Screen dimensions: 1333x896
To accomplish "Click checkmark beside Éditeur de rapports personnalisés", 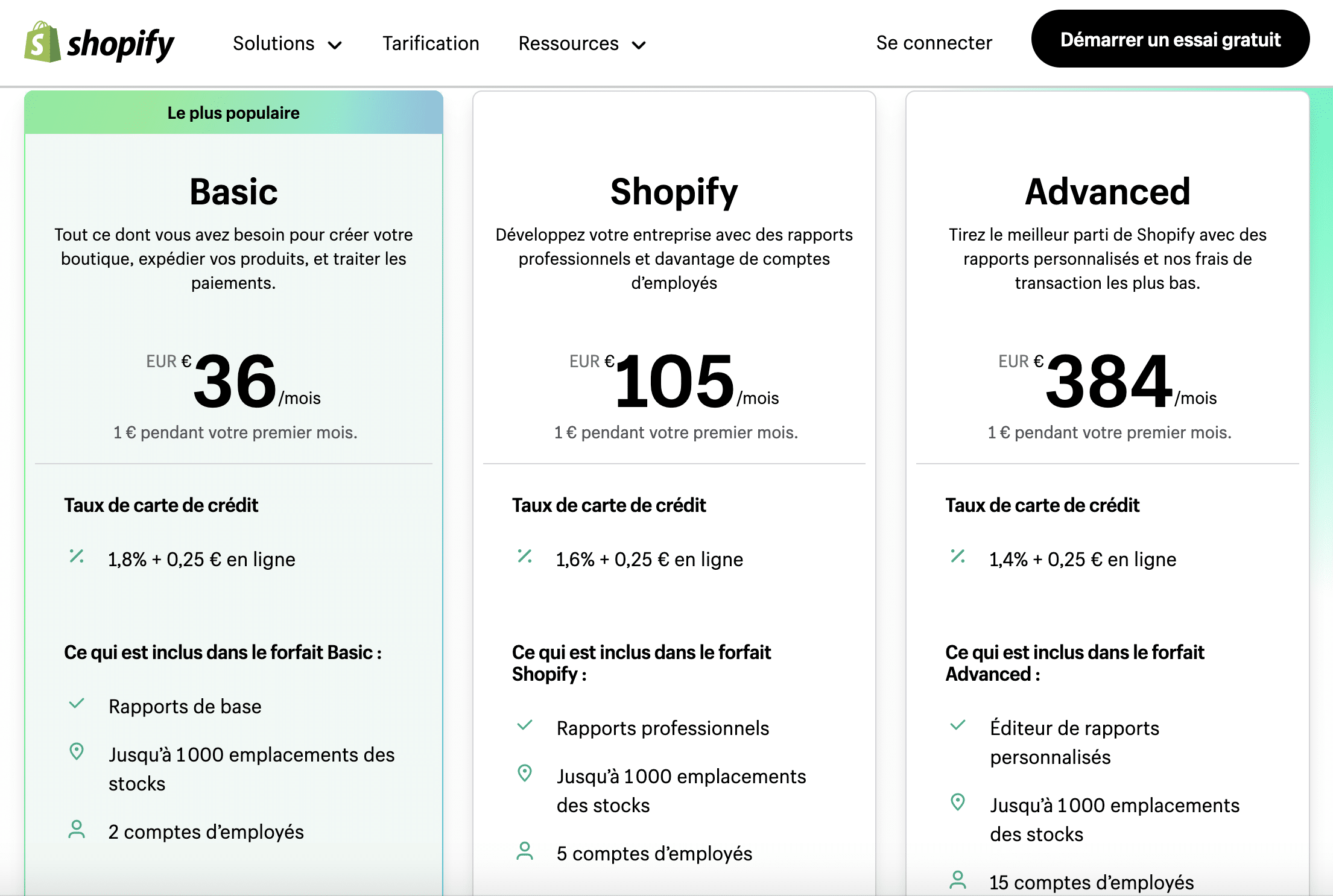I will tap(958, 725).
